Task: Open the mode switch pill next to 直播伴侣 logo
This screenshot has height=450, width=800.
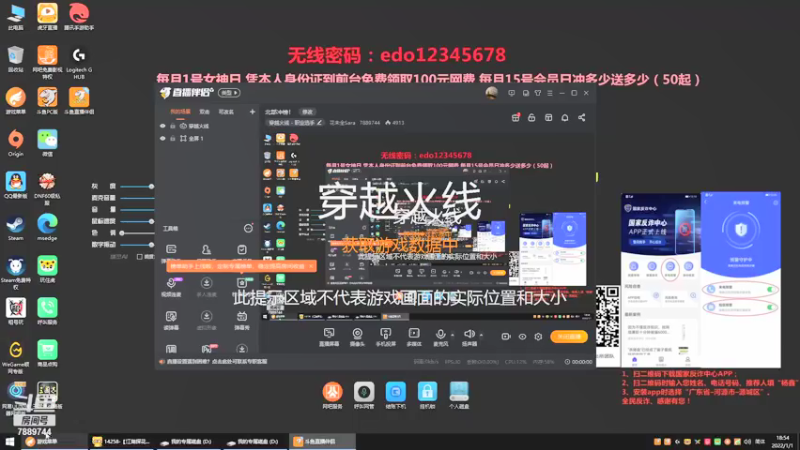Action: 229,93
